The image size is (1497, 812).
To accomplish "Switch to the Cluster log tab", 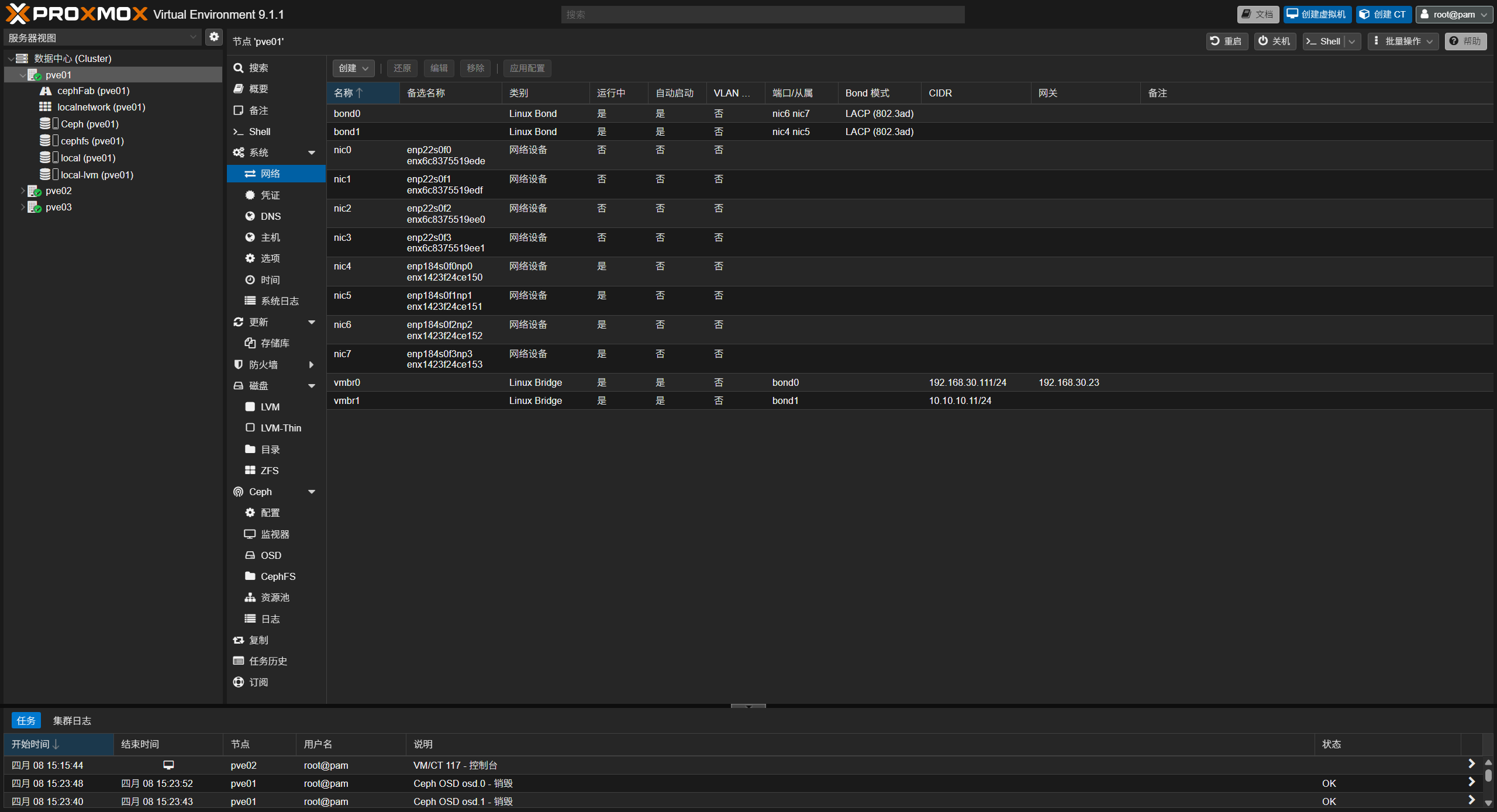I will tap(72, 721).
